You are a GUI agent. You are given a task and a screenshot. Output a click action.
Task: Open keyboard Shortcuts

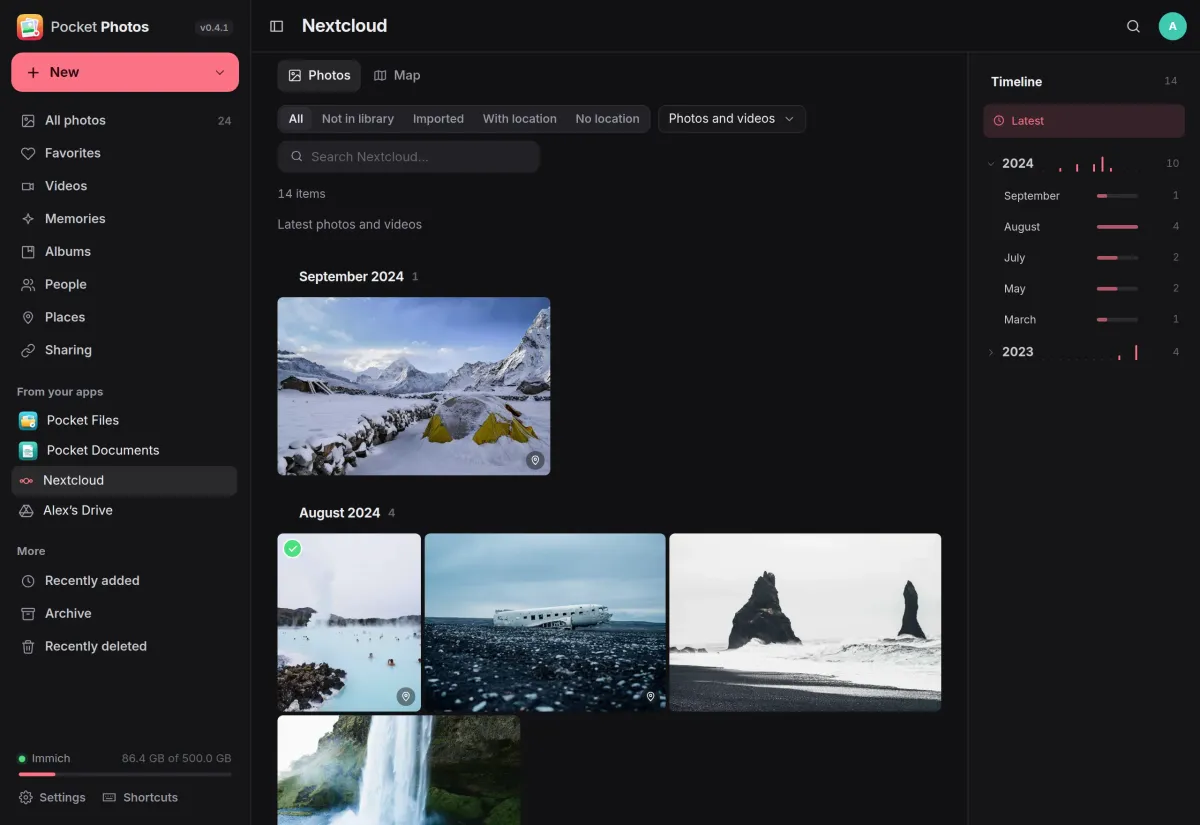140,797
